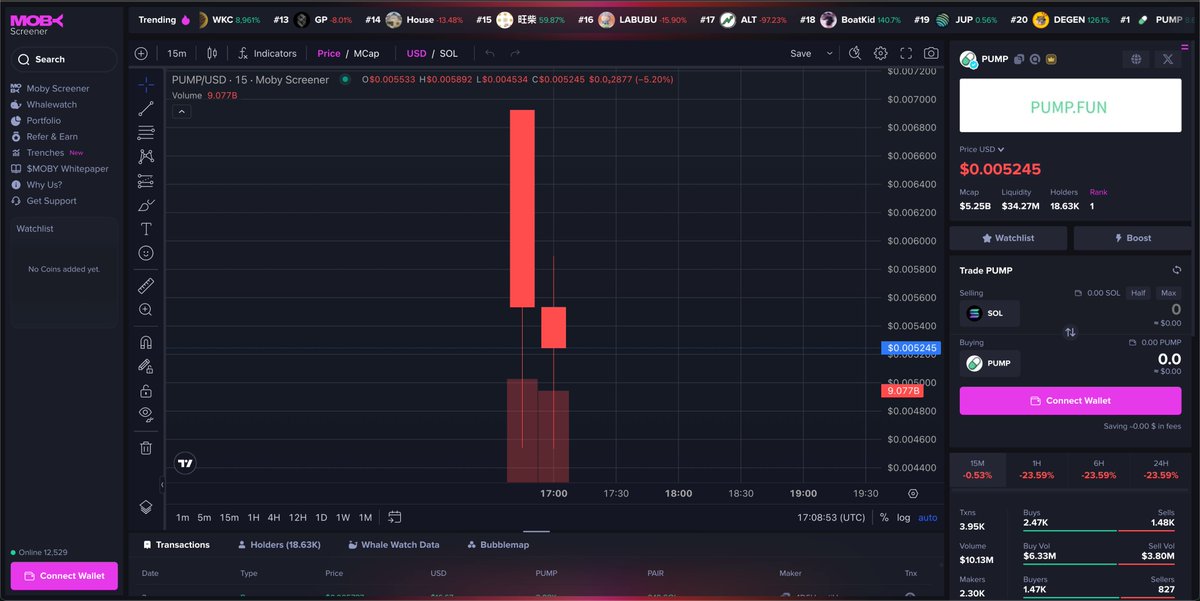
Task: Open the PUMP token X profile
Action: [1168, 59]
